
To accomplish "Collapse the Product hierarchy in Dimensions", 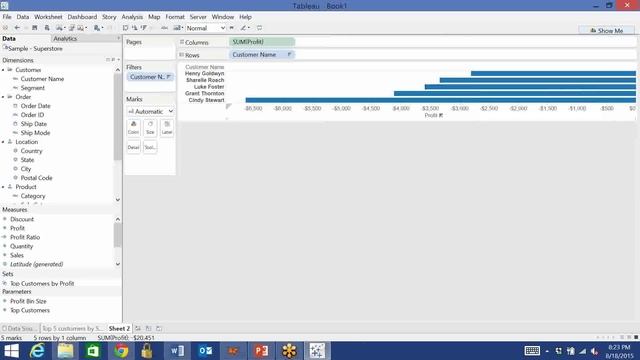I will (x=3, y=187).
